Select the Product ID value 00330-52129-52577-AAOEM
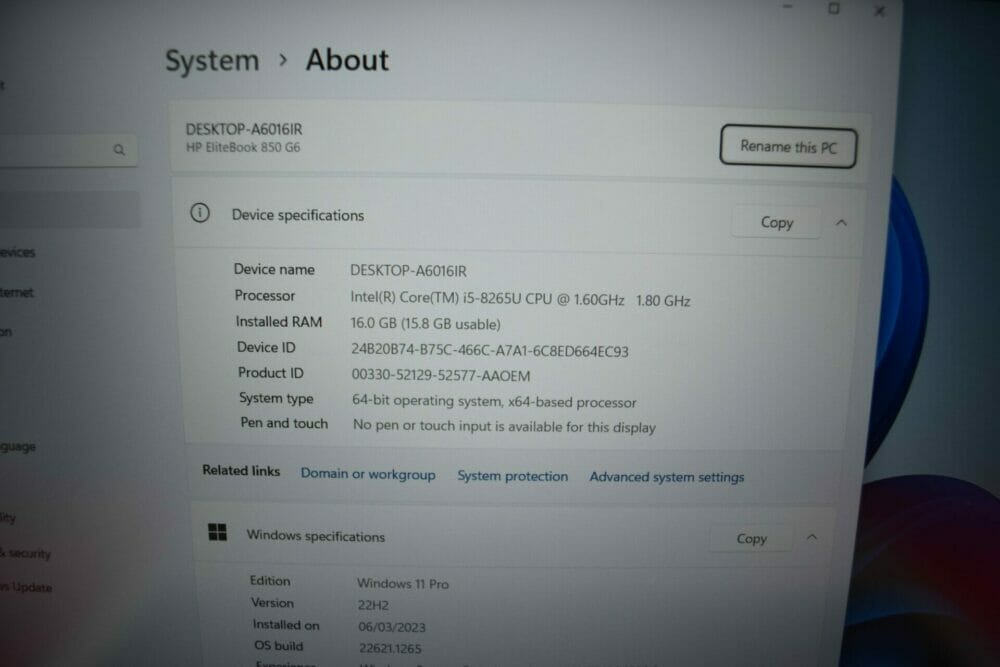This screenshot has width=1000, height=667. (x=441, y=376)
